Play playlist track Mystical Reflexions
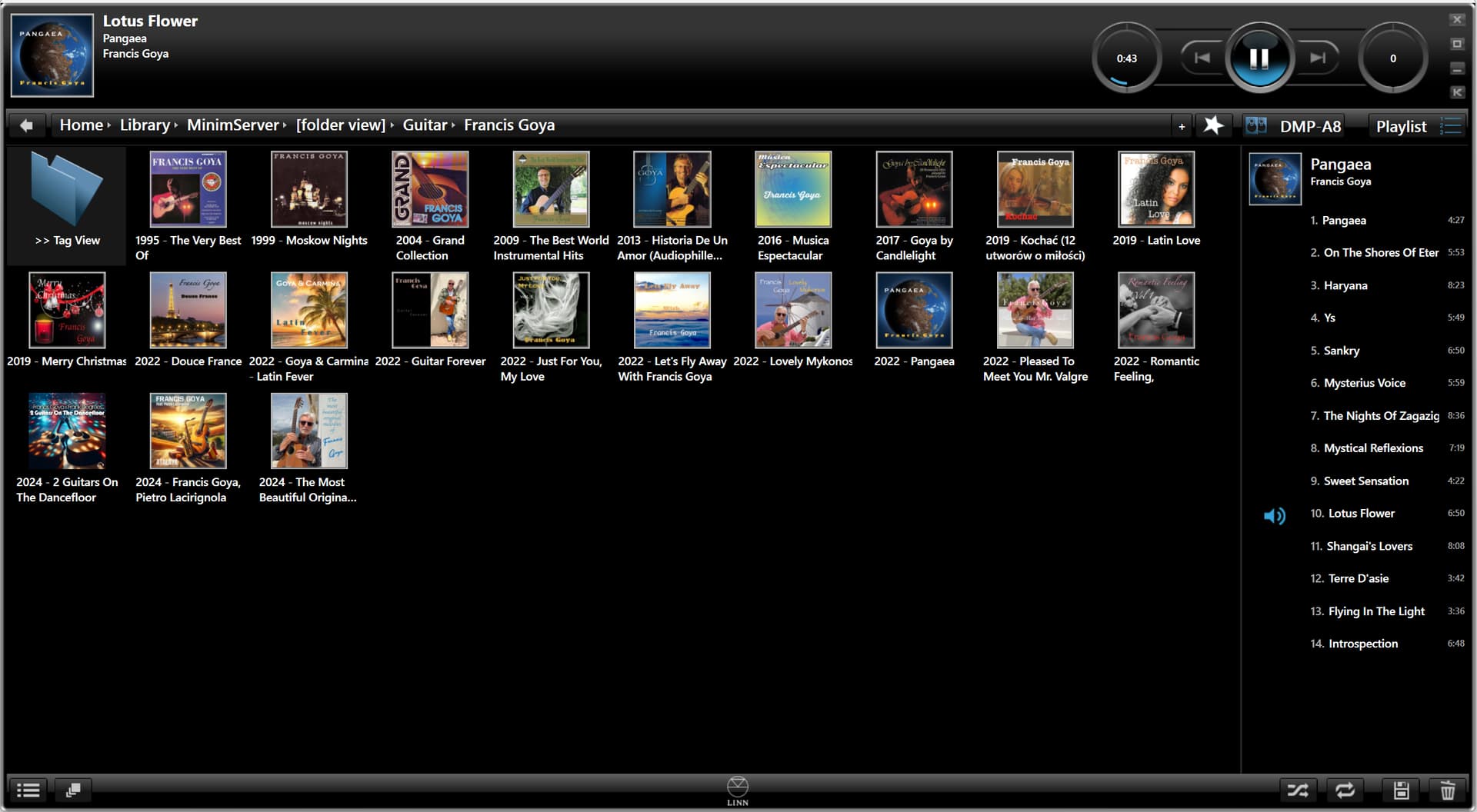The image size is (1477, 812). point(1356,448)
